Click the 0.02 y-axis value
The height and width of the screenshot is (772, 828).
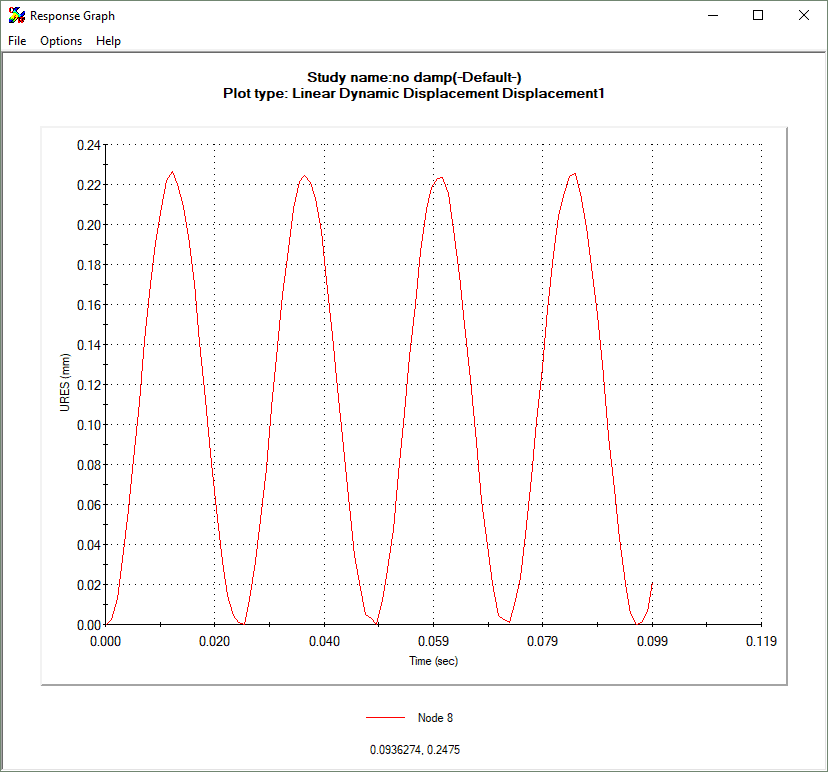89,585
